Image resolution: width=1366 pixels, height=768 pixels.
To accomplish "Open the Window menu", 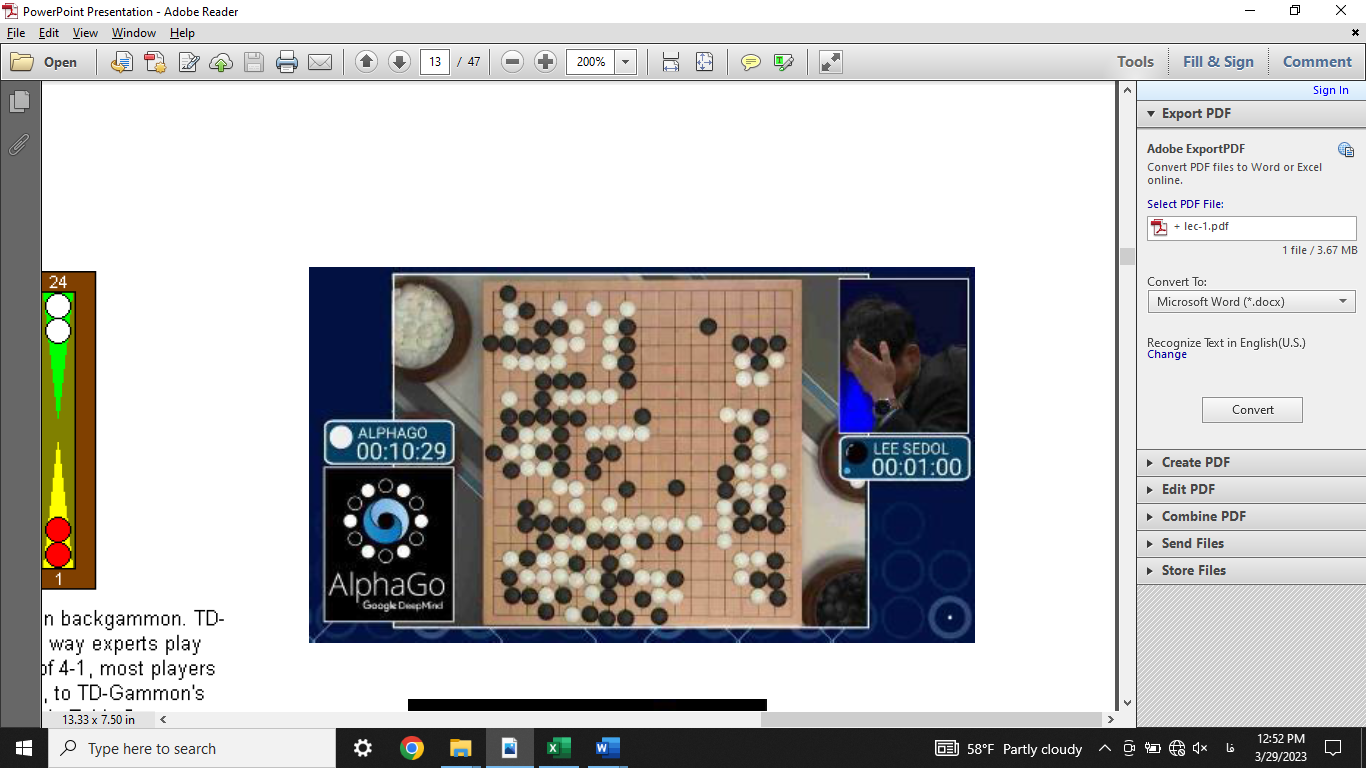I will pyautogui.click(x=134, y=33).
